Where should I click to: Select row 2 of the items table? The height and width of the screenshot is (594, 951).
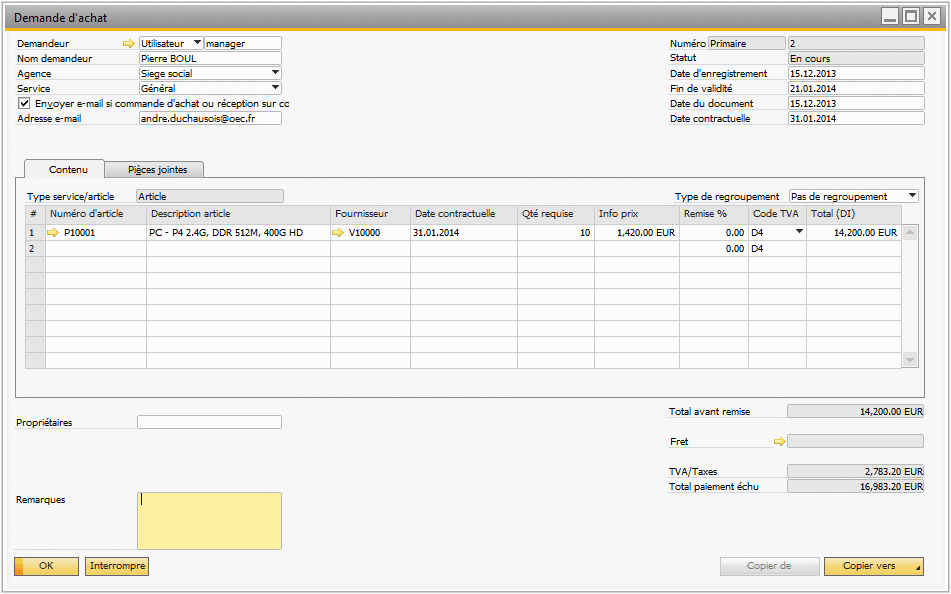tap(33, 248)
